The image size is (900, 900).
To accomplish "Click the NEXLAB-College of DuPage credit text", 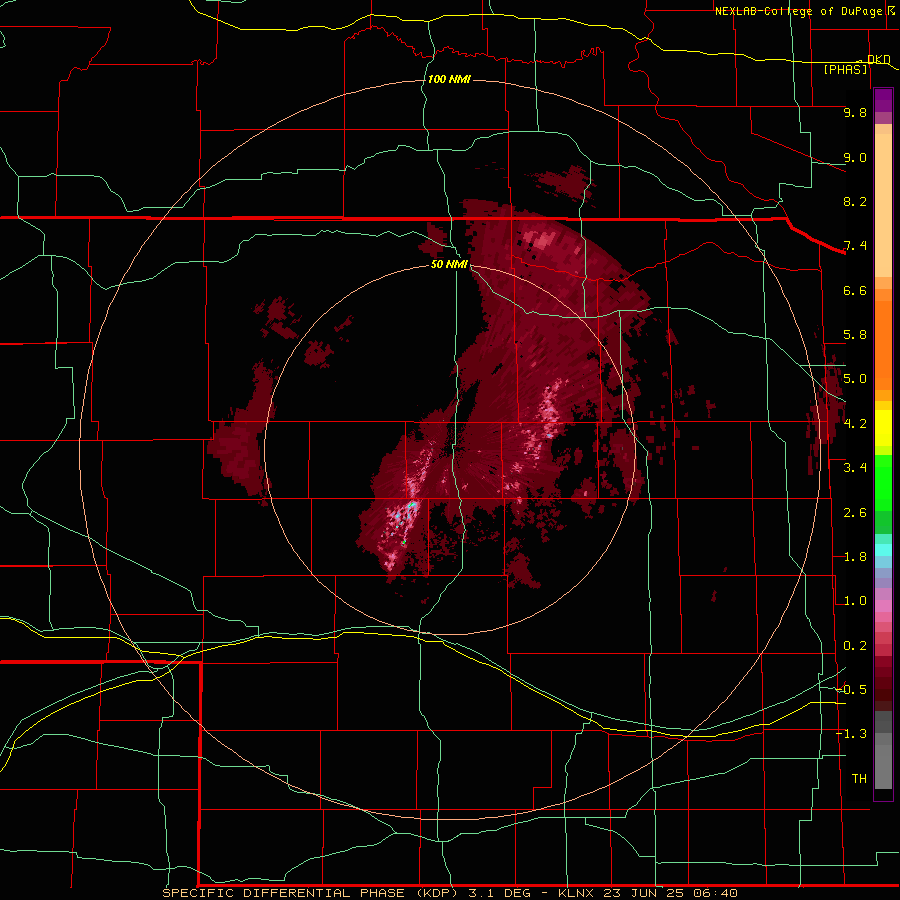I will [798, 11].
